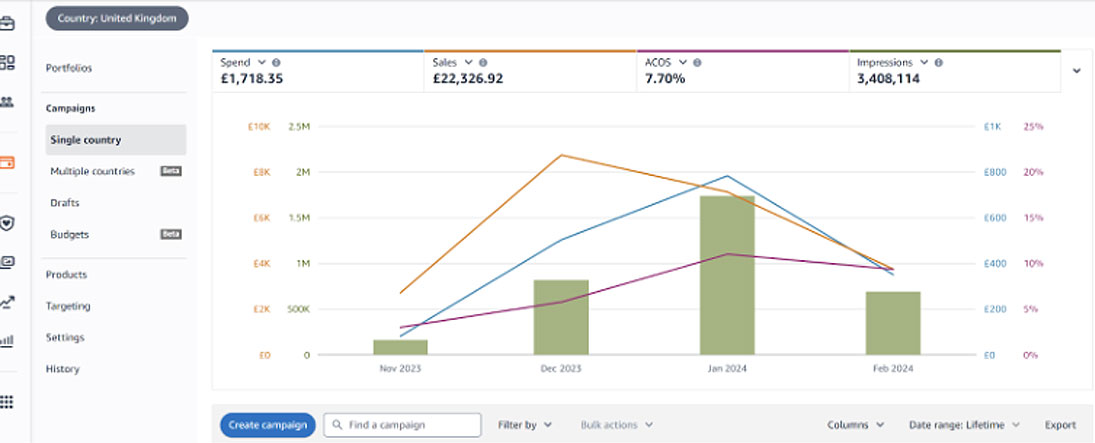Screen dimensions: 1095x443
Task: Click the £22,326.92 sales value
Action: tap(467, 79)
